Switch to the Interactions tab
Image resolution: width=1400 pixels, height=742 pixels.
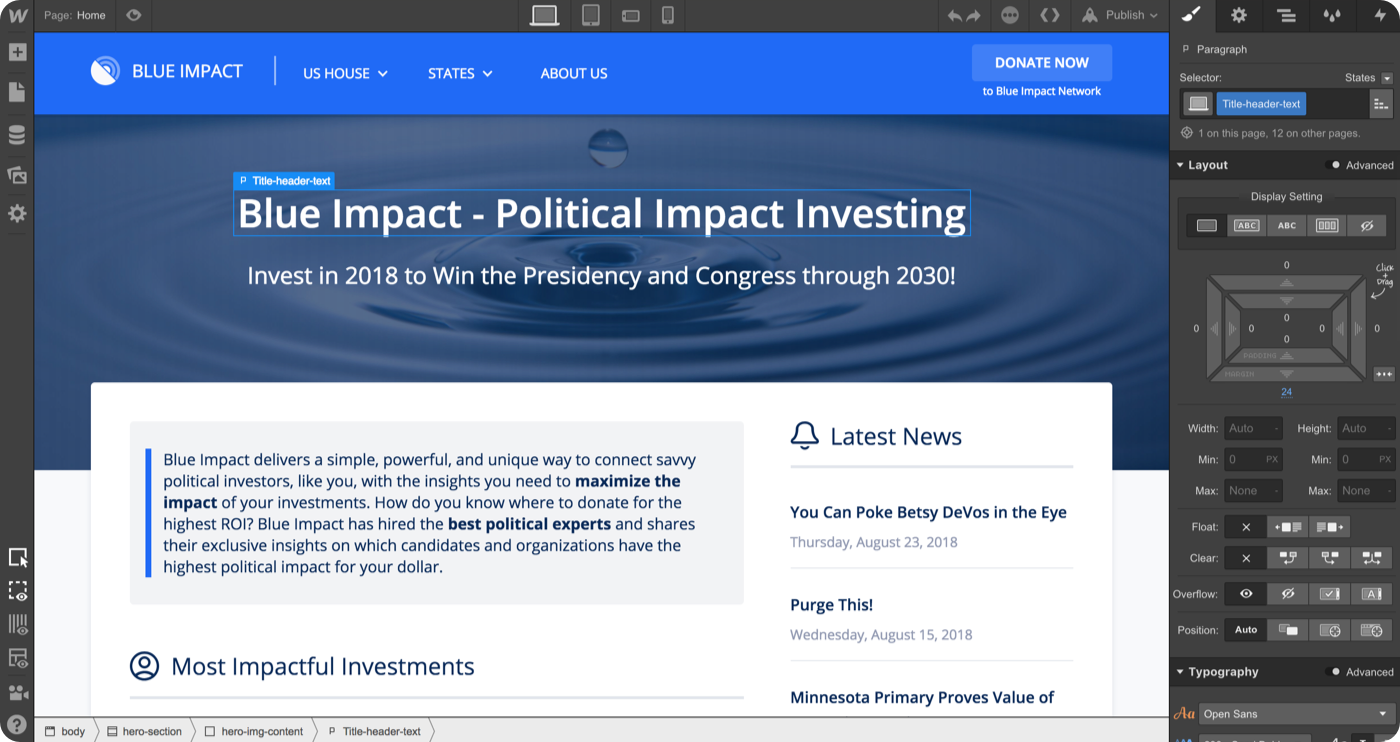(x=1380, y=15)
